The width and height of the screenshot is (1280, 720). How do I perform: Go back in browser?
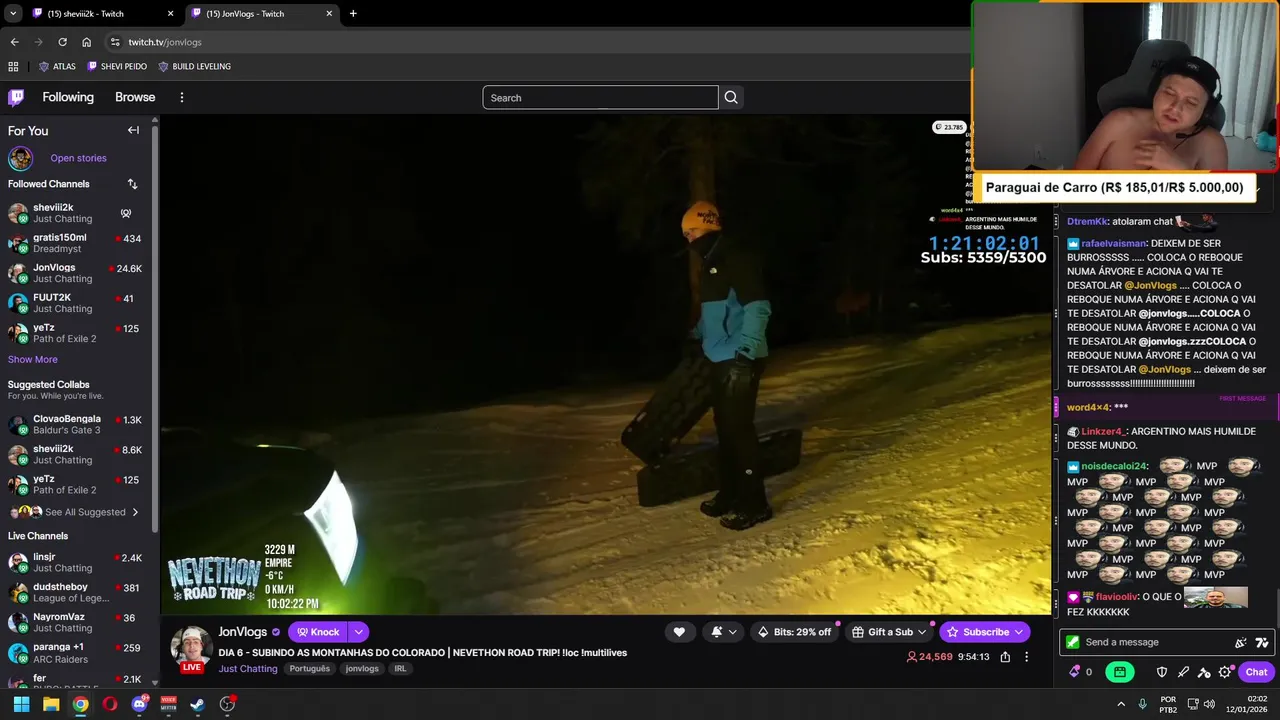click(x=14, y=42)
